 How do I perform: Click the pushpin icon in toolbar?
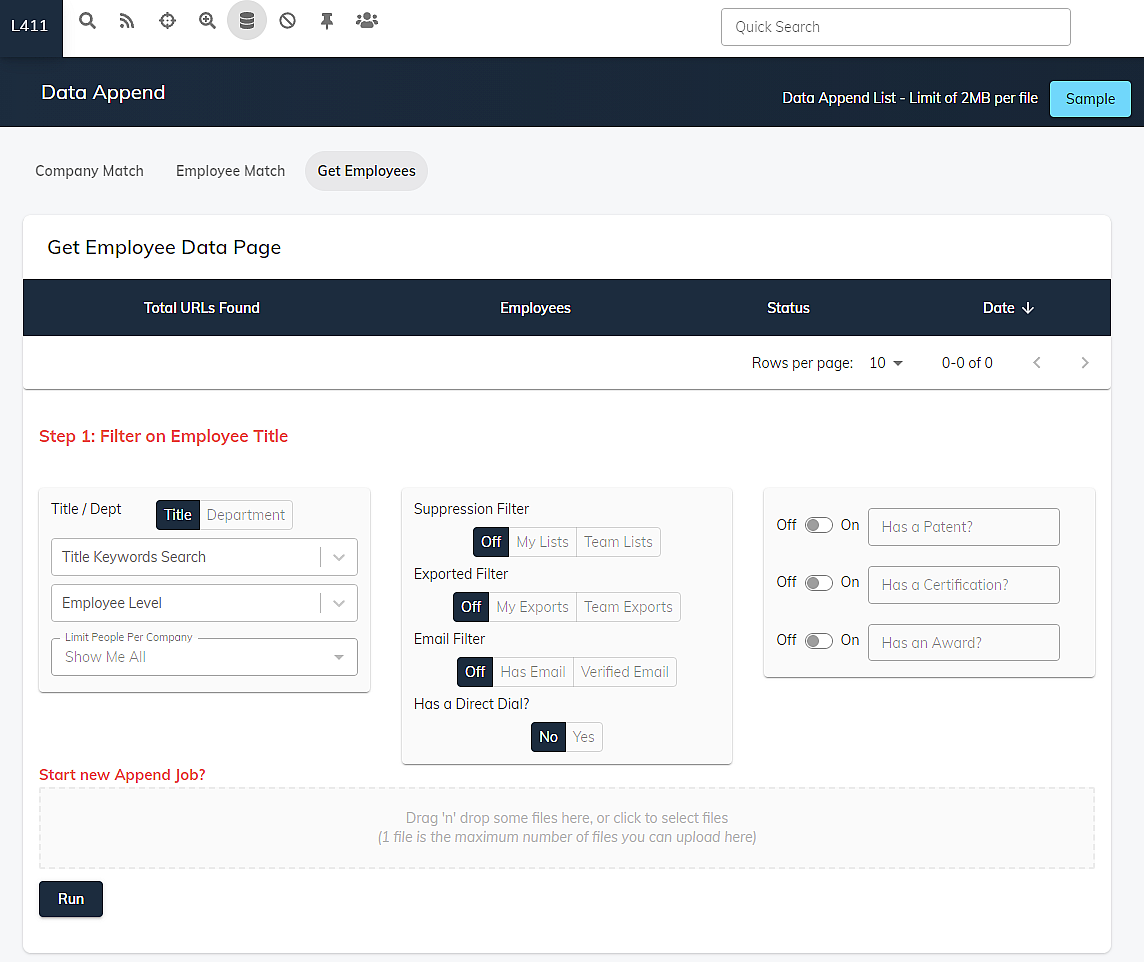tap(327, 20)
